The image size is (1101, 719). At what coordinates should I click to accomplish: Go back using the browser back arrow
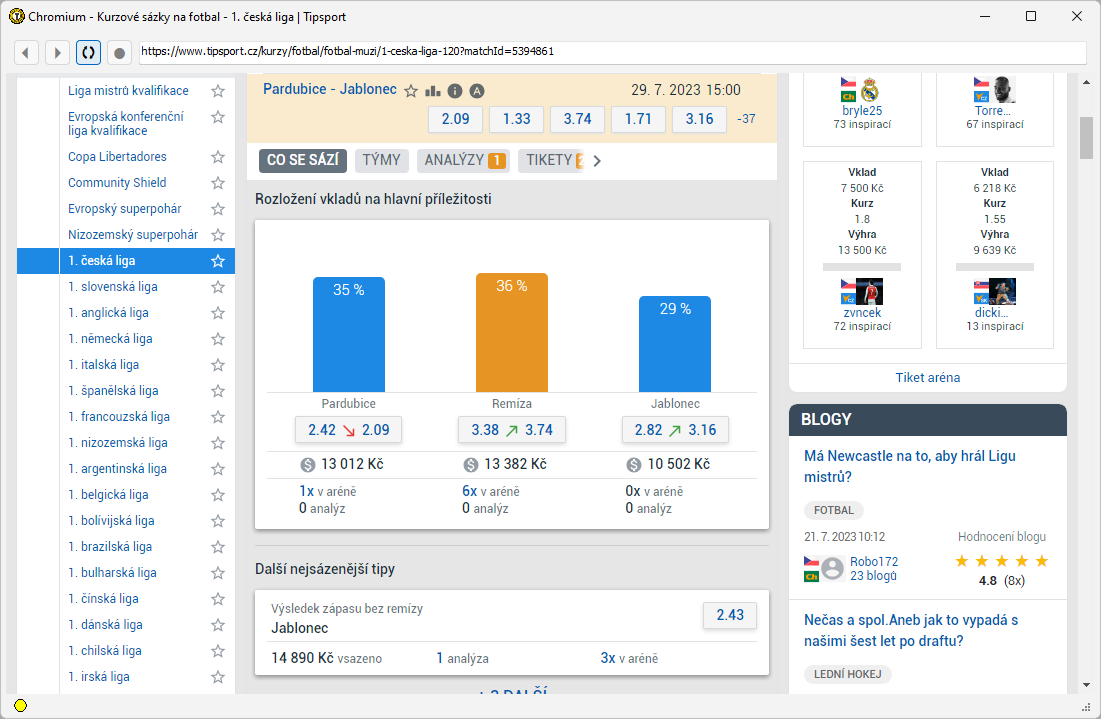[26, 53]
